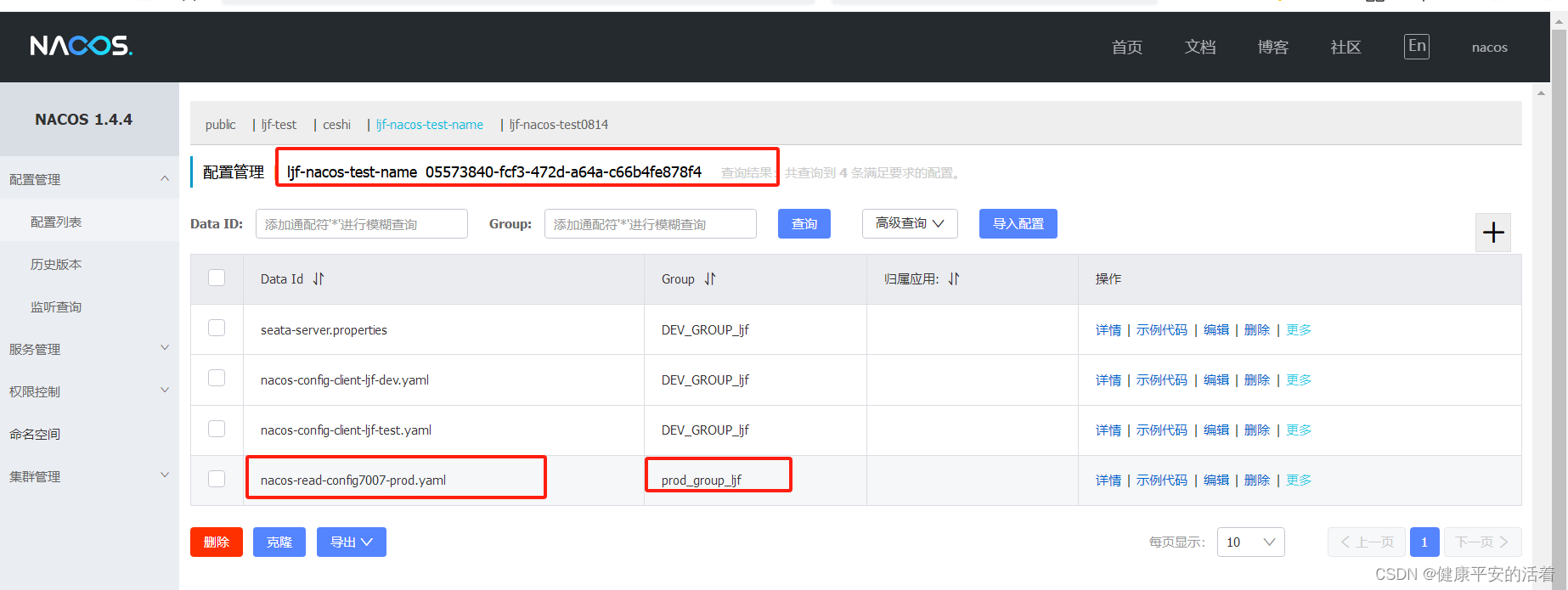Open the 导出 dropdown button

[352, 542]
